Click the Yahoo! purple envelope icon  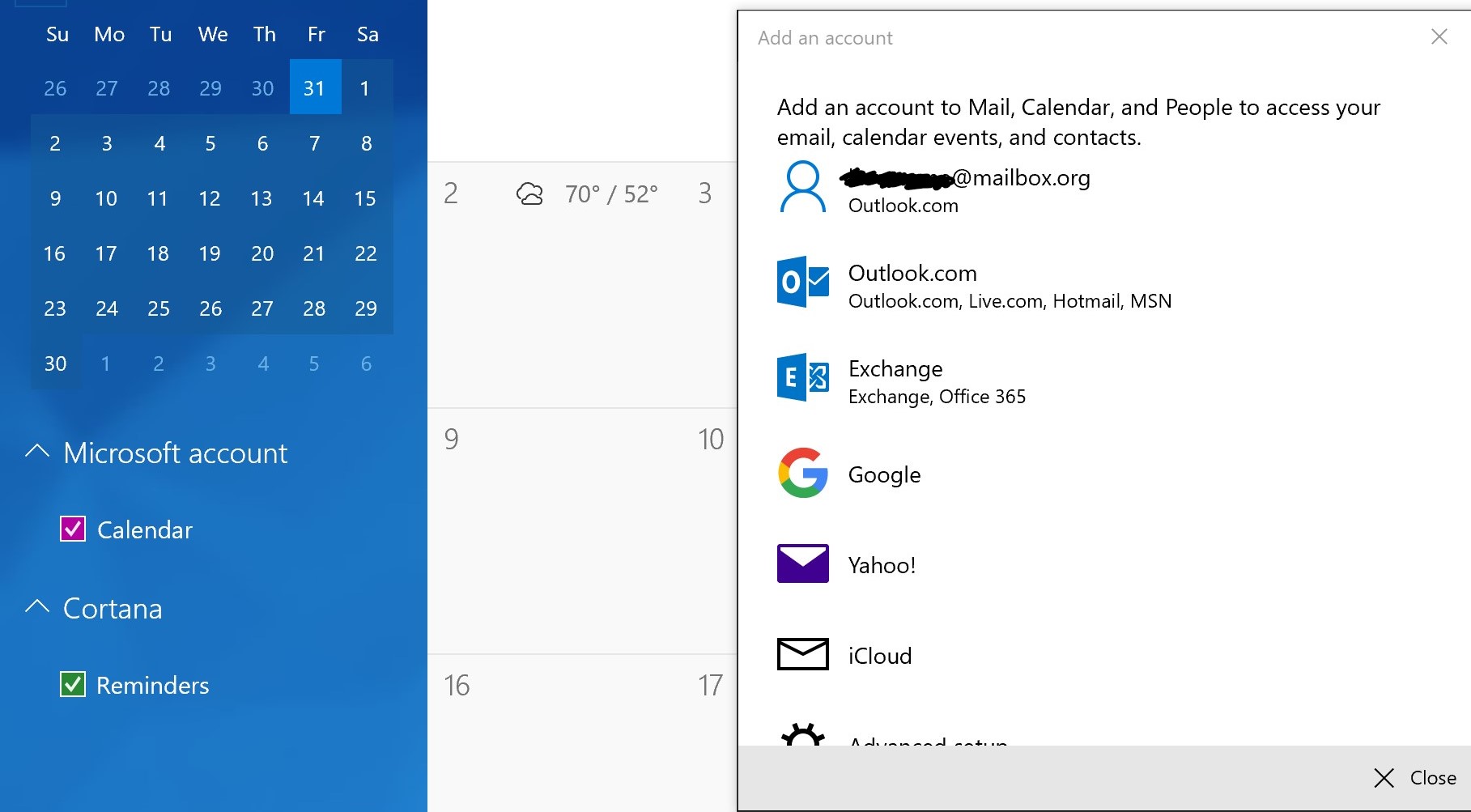pos(803,563)
